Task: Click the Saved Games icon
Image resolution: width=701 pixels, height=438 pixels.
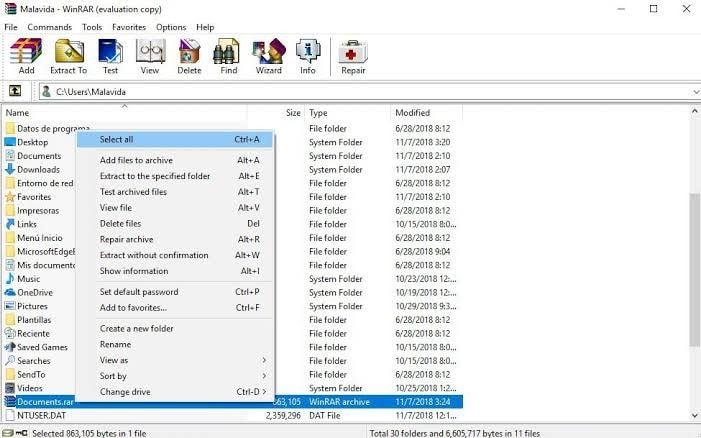Action: coord(10,347)
